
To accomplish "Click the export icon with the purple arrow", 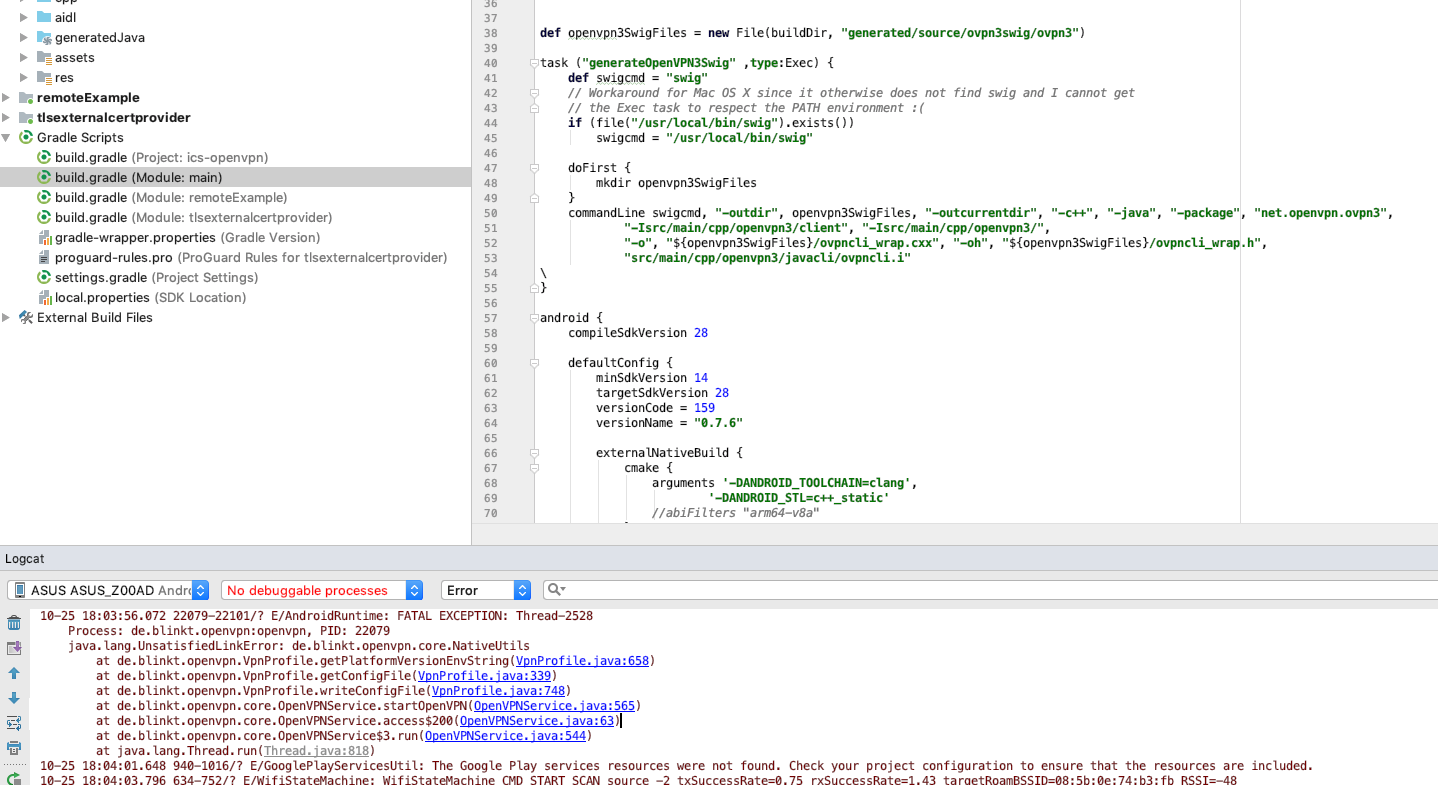I will coord(13,646).
